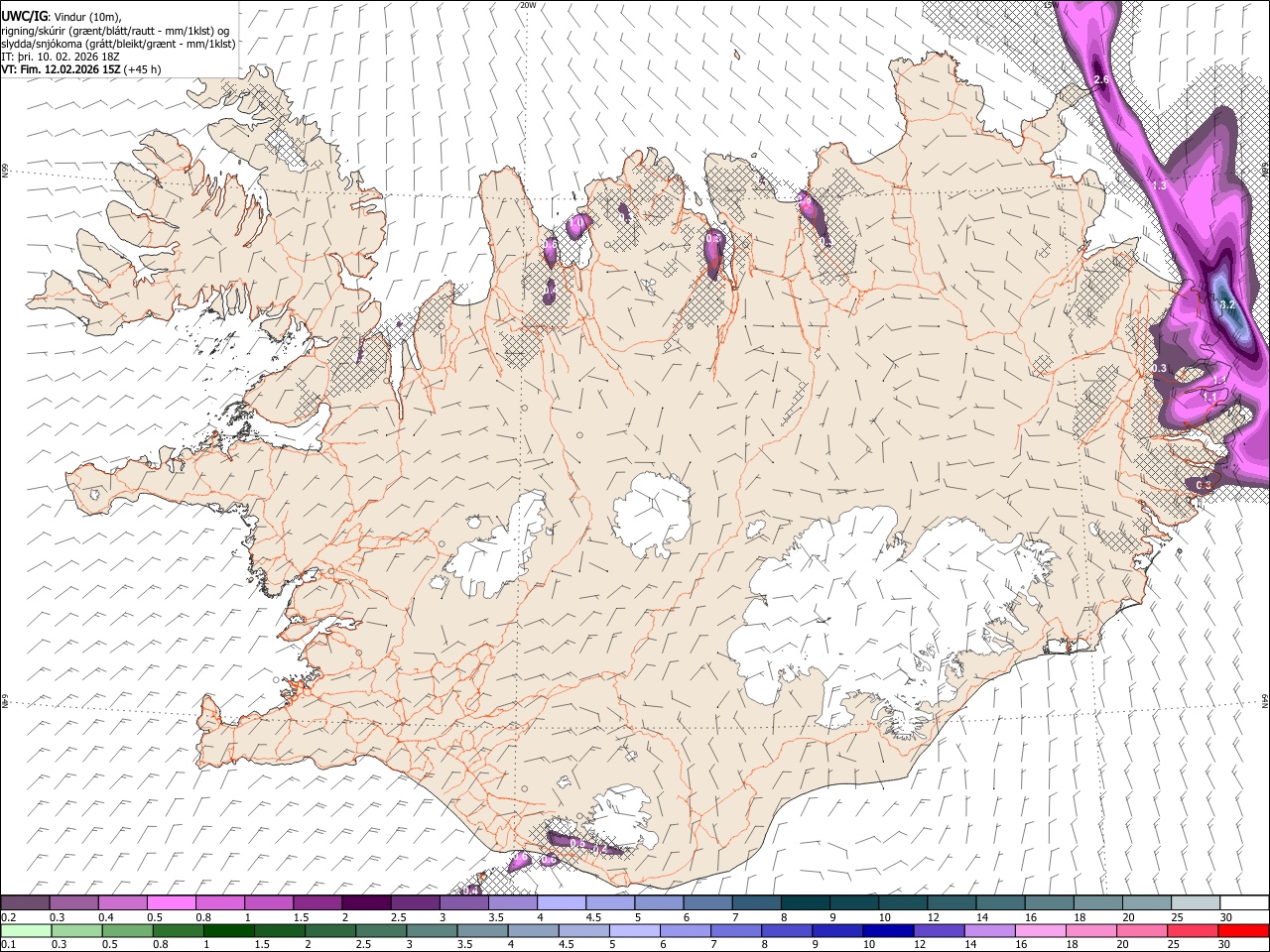
Task: Click the '1.3' value in the pink band
Action: (1159, 186)
